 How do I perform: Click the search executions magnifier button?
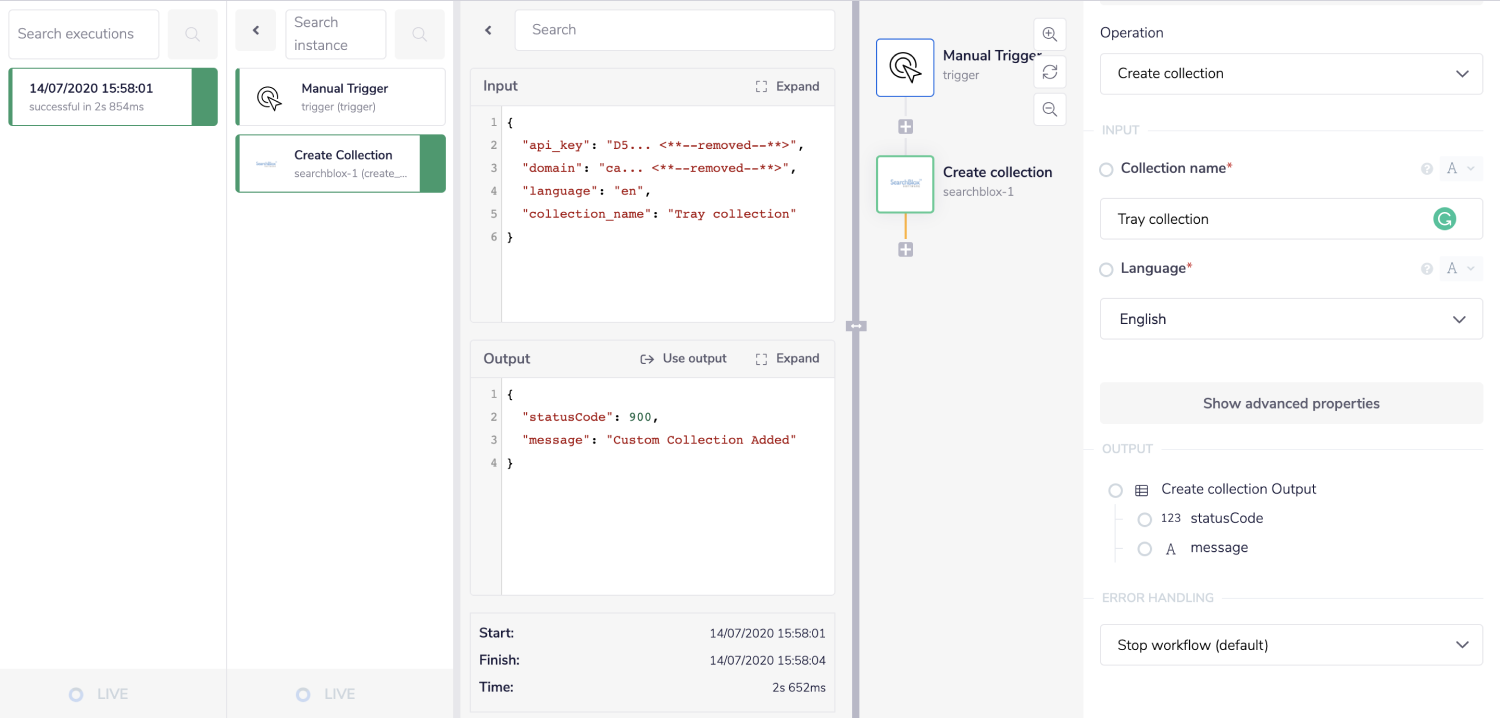pyautogui.click(x=192, y=35)
